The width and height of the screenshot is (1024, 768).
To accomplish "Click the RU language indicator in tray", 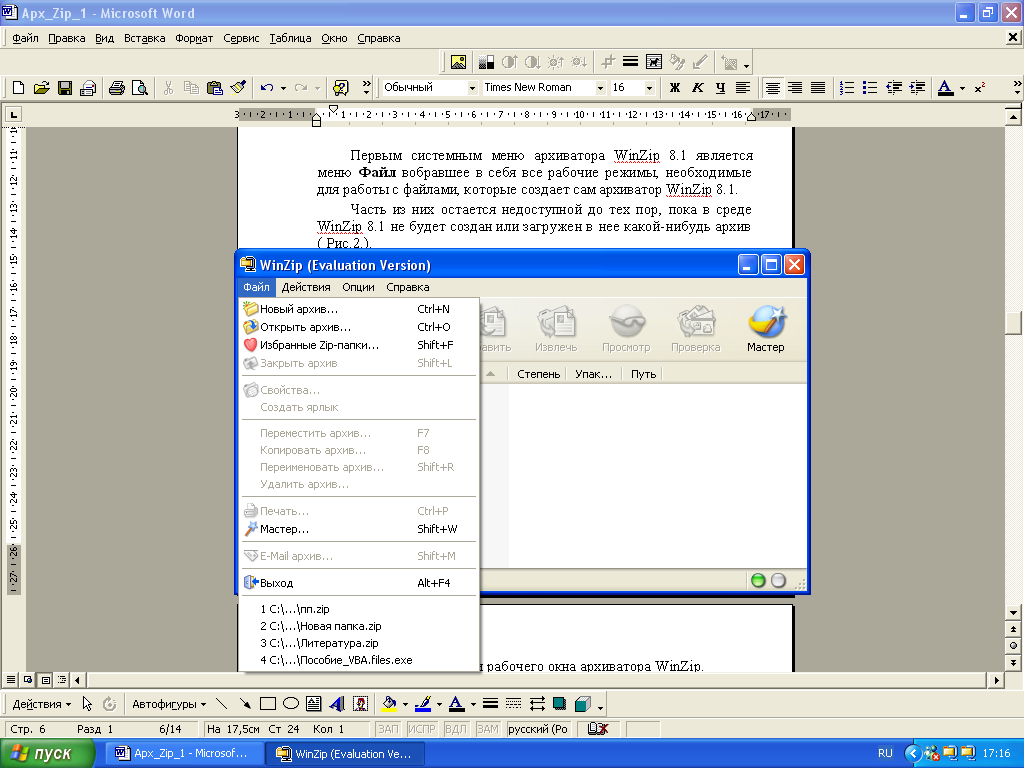I will pyautogui.click(x=885, y=754).
